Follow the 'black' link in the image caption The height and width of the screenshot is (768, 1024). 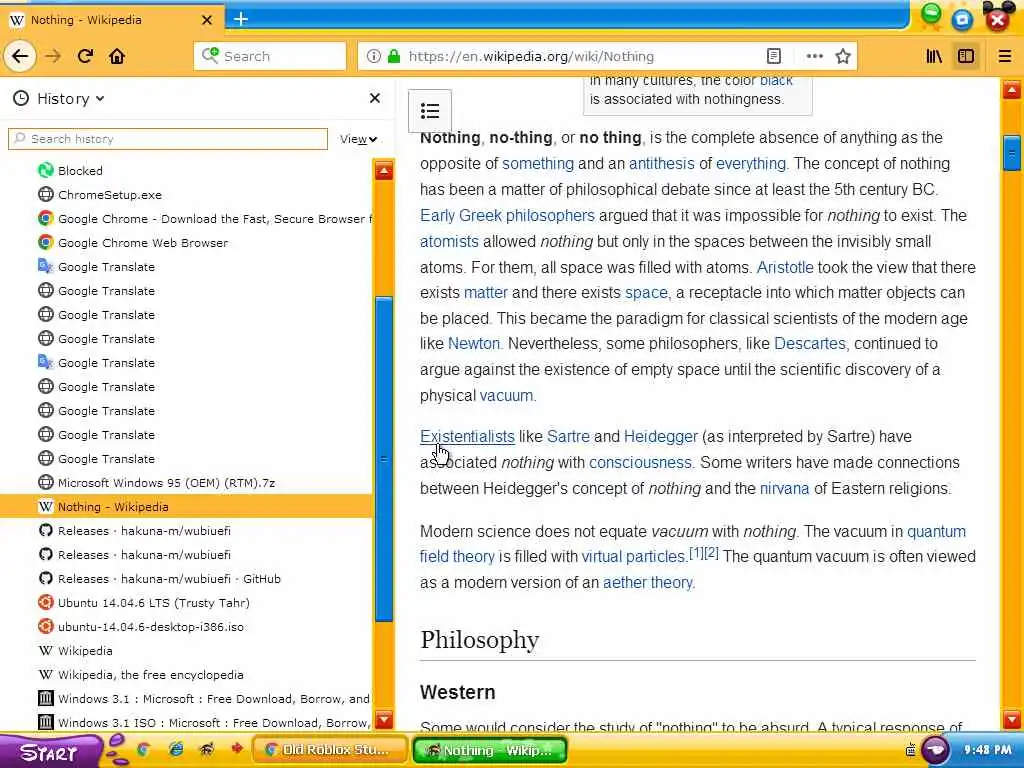pyautogui.click(x=776, y=81)
